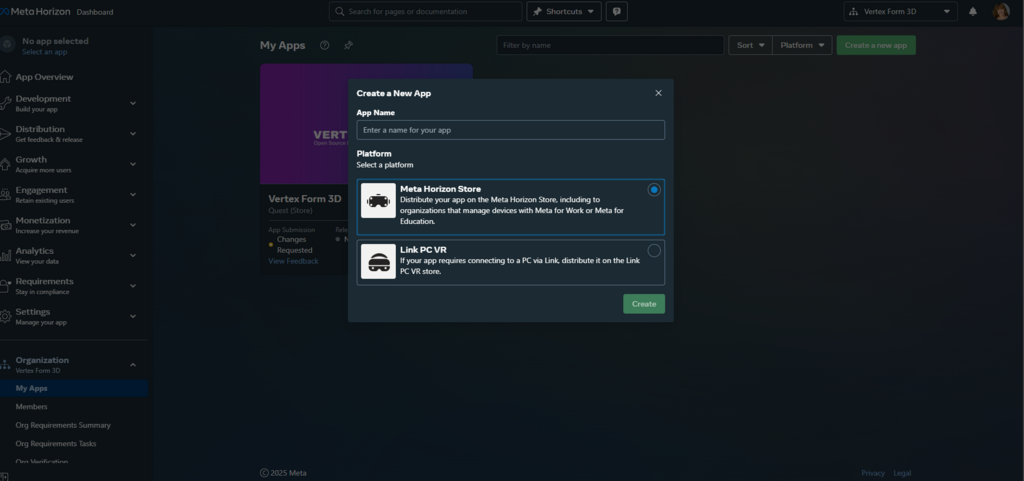Open the Platform filter dropdown
Screen dimensions: 1024x481
pos(803,45)
